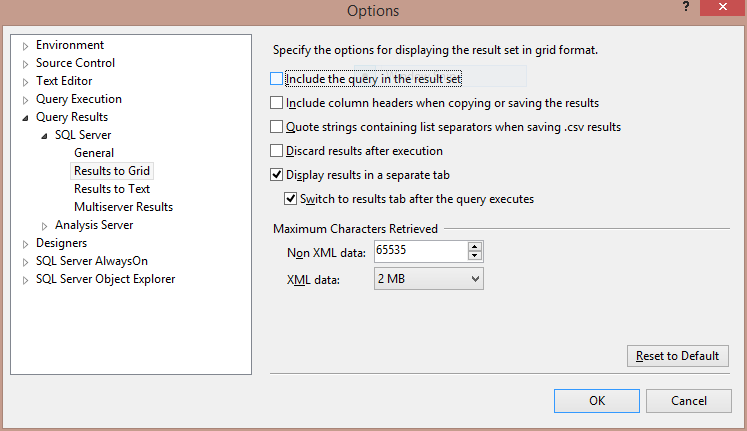Viewport: 747px width, 431px height.
Task: Expand the Environment tree node
Action: (26, 46)
